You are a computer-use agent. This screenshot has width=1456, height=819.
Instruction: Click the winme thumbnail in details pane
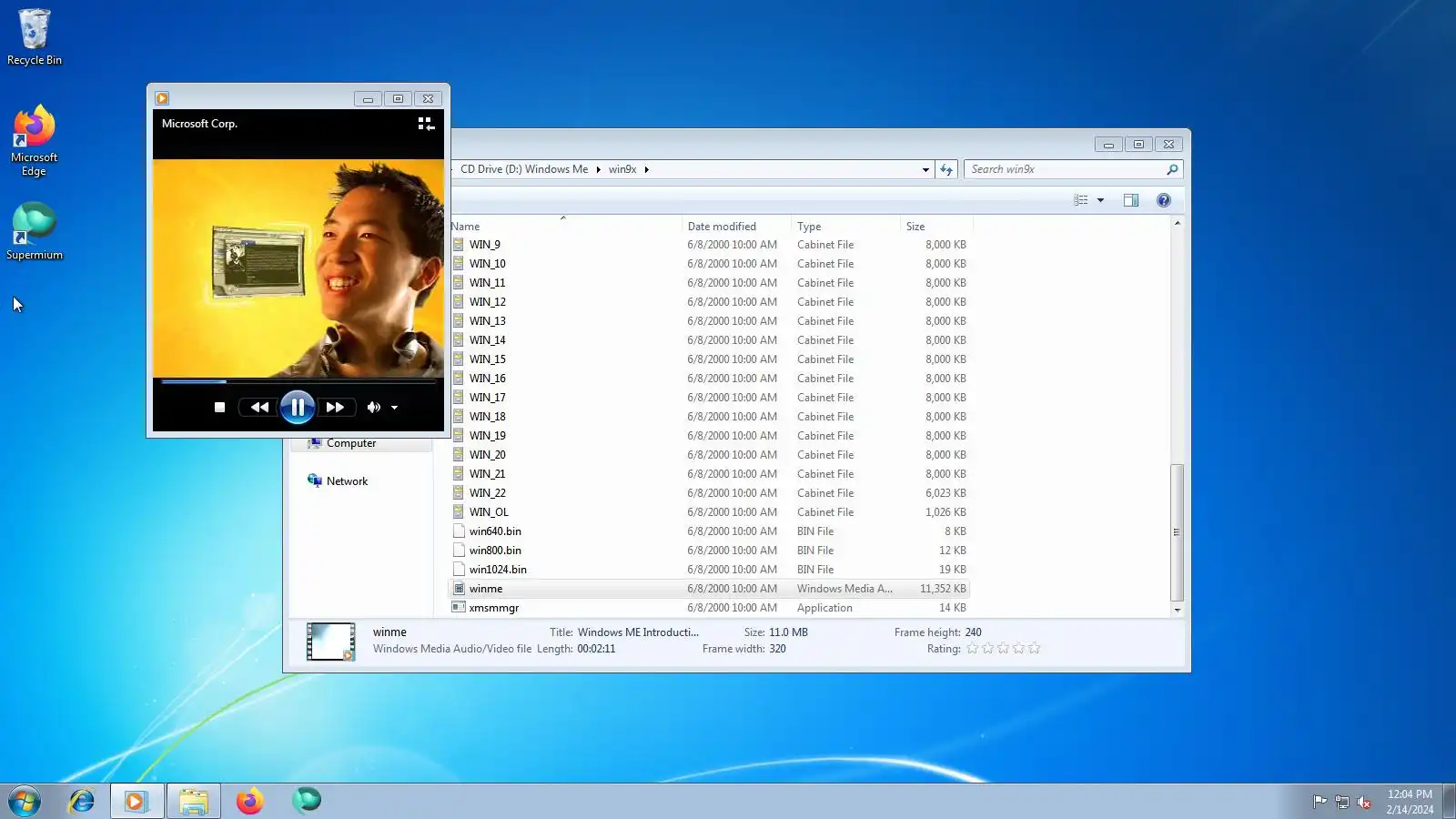pyautogui.click(x=330, y=642)
